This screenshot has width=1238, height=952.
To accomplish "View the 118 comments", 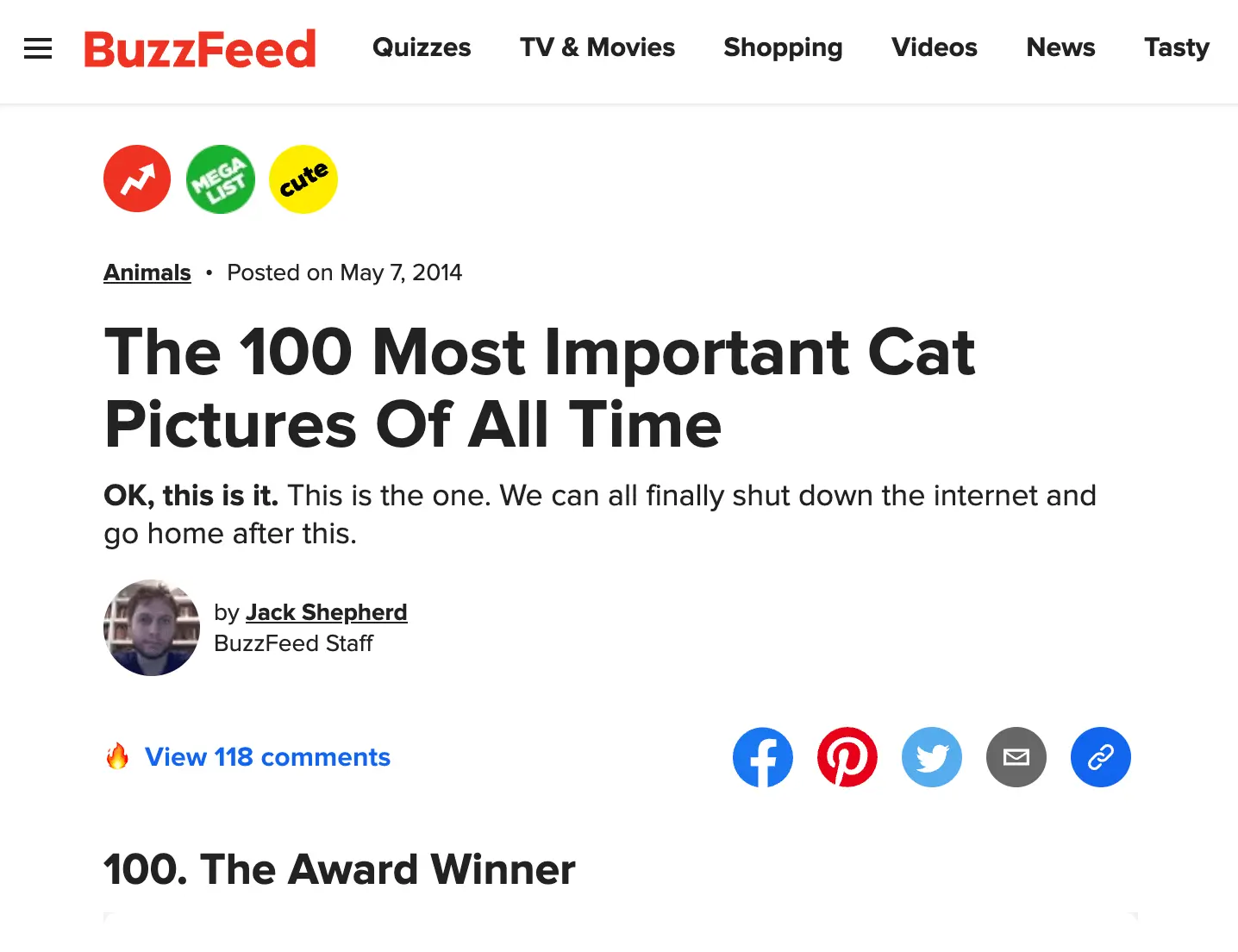I will click(267, 756).
